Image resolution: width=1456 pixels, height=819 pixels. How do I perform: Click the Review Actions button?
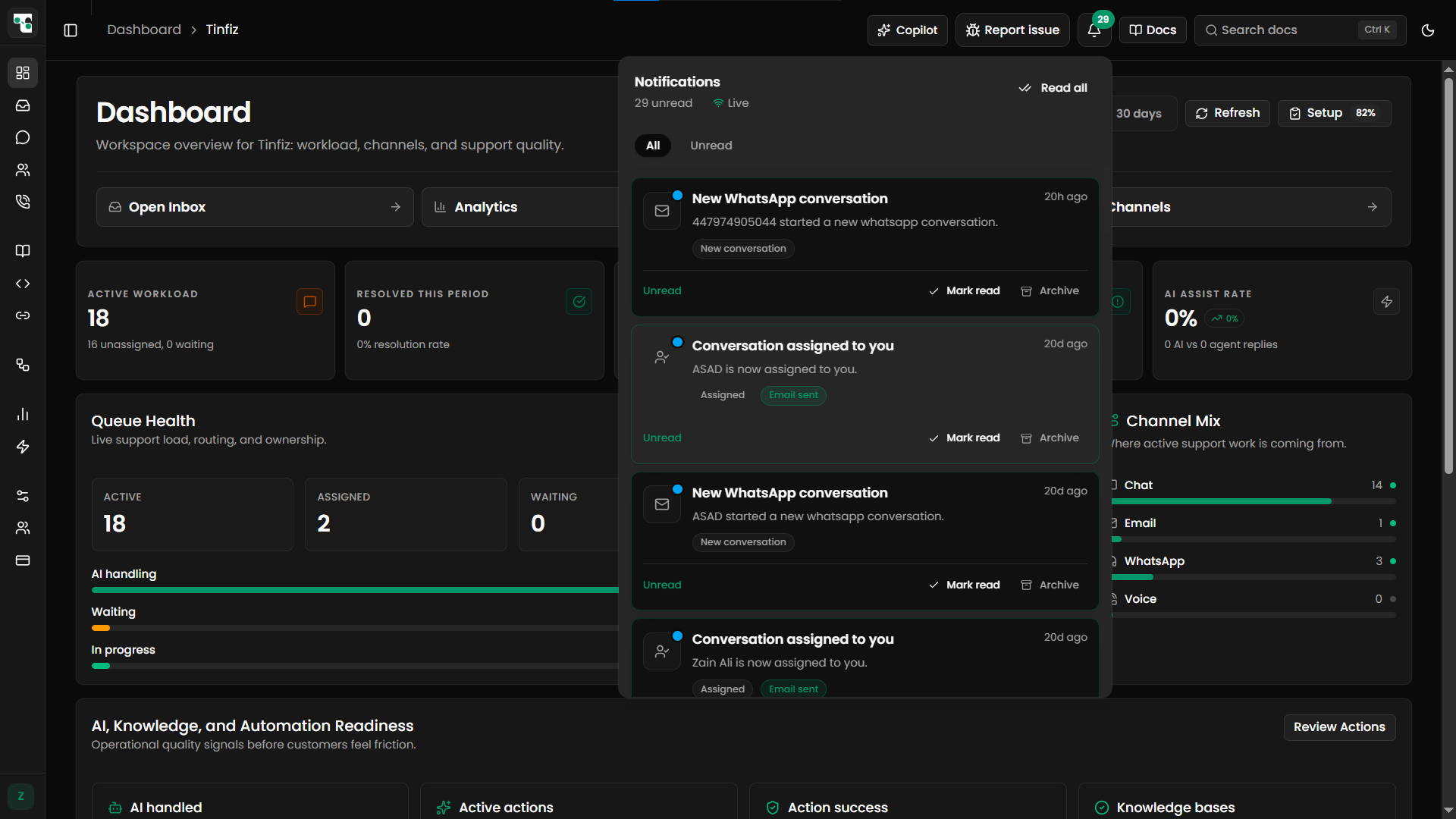1339,727
